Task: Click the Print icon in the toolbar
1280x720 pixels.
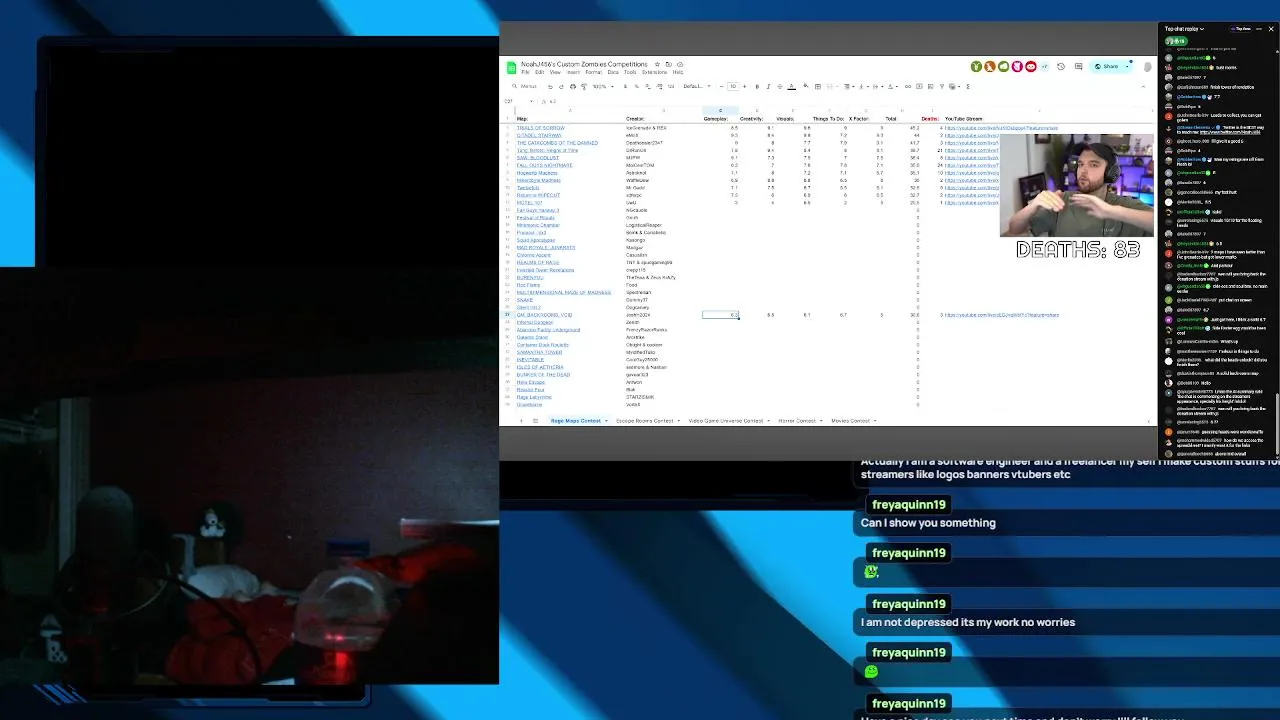Action: pos(572,86)
